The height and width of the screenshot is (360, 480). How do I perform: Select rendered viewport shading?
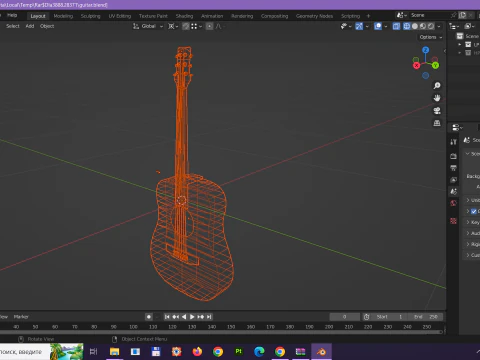point(431,26)
